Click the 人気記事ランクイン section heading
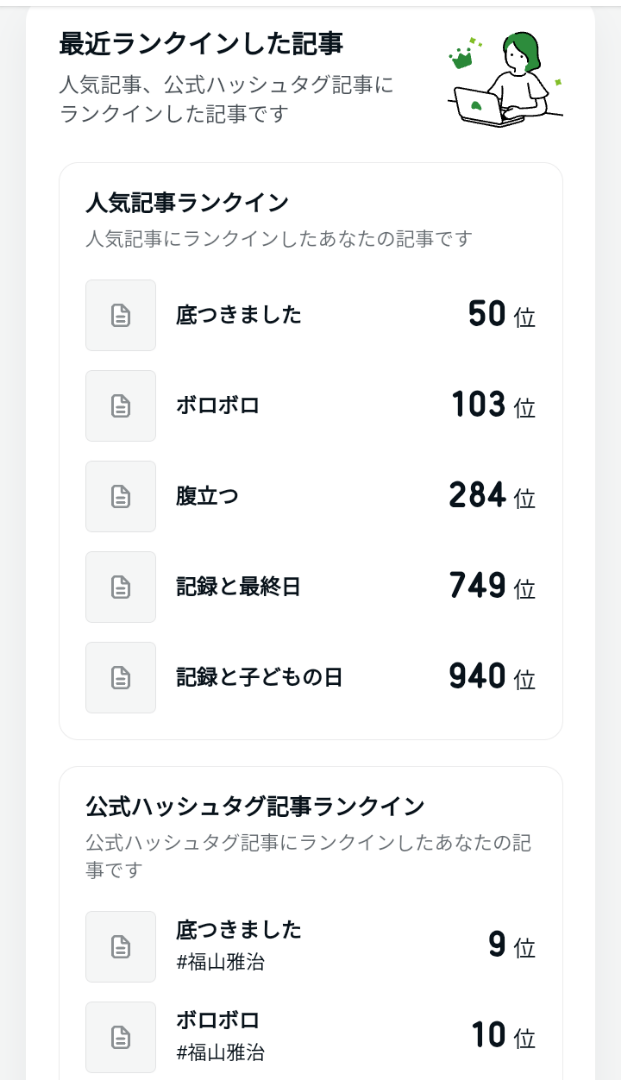The height and width of the screenshot is (1080, 621). 187,203
